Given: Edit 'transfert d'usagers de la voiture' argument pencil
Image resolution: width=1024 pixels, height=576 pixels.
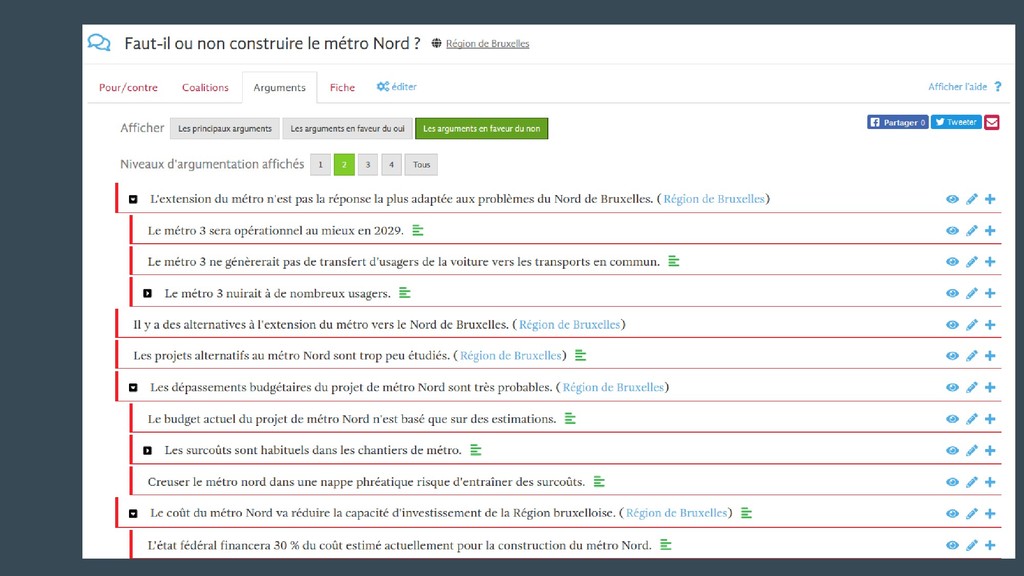Looking at the screenshot, I should click(x=972, y=262).
